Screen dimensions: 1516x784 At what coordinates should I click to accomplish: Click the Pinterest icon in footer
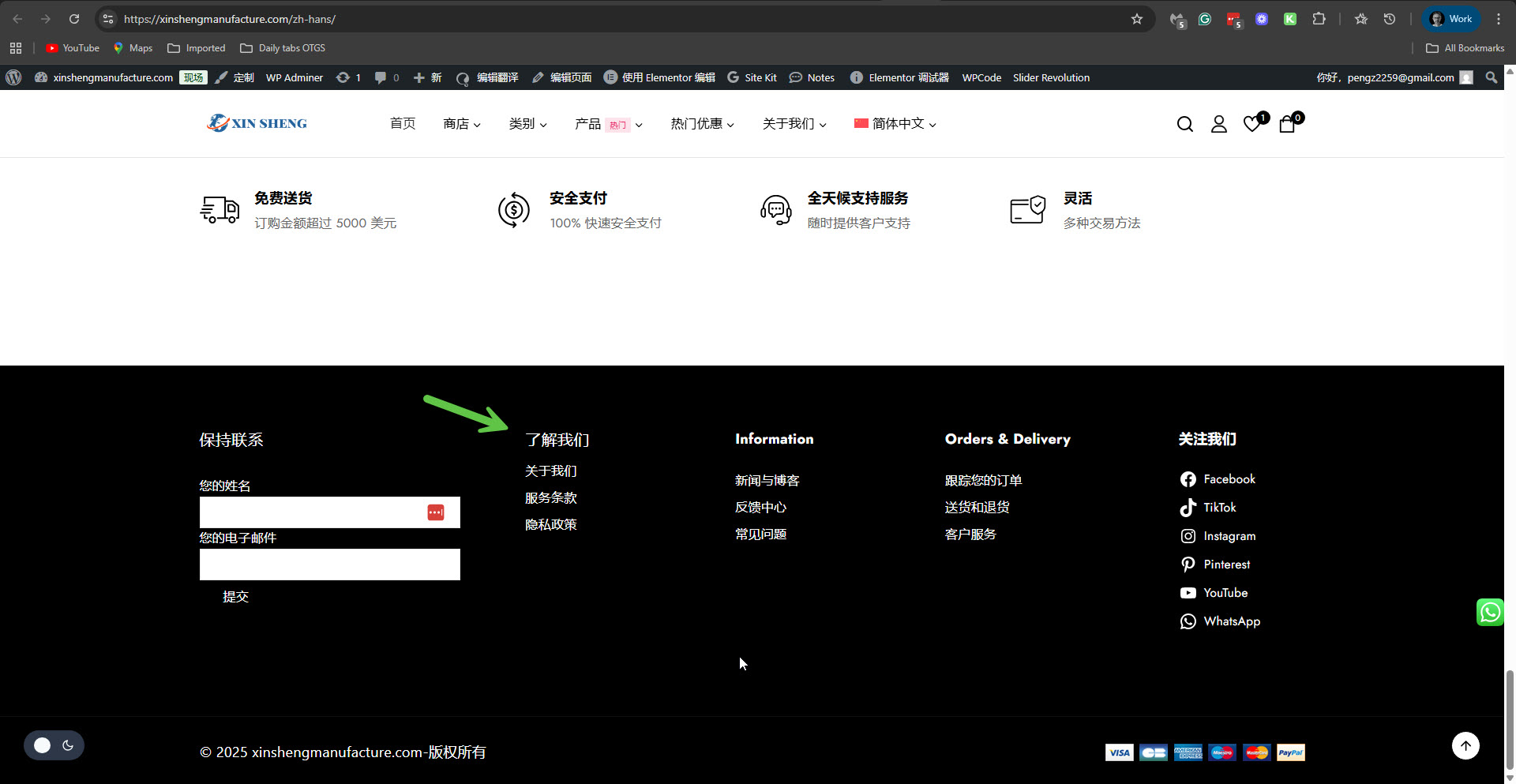(x=1188, y=565)
